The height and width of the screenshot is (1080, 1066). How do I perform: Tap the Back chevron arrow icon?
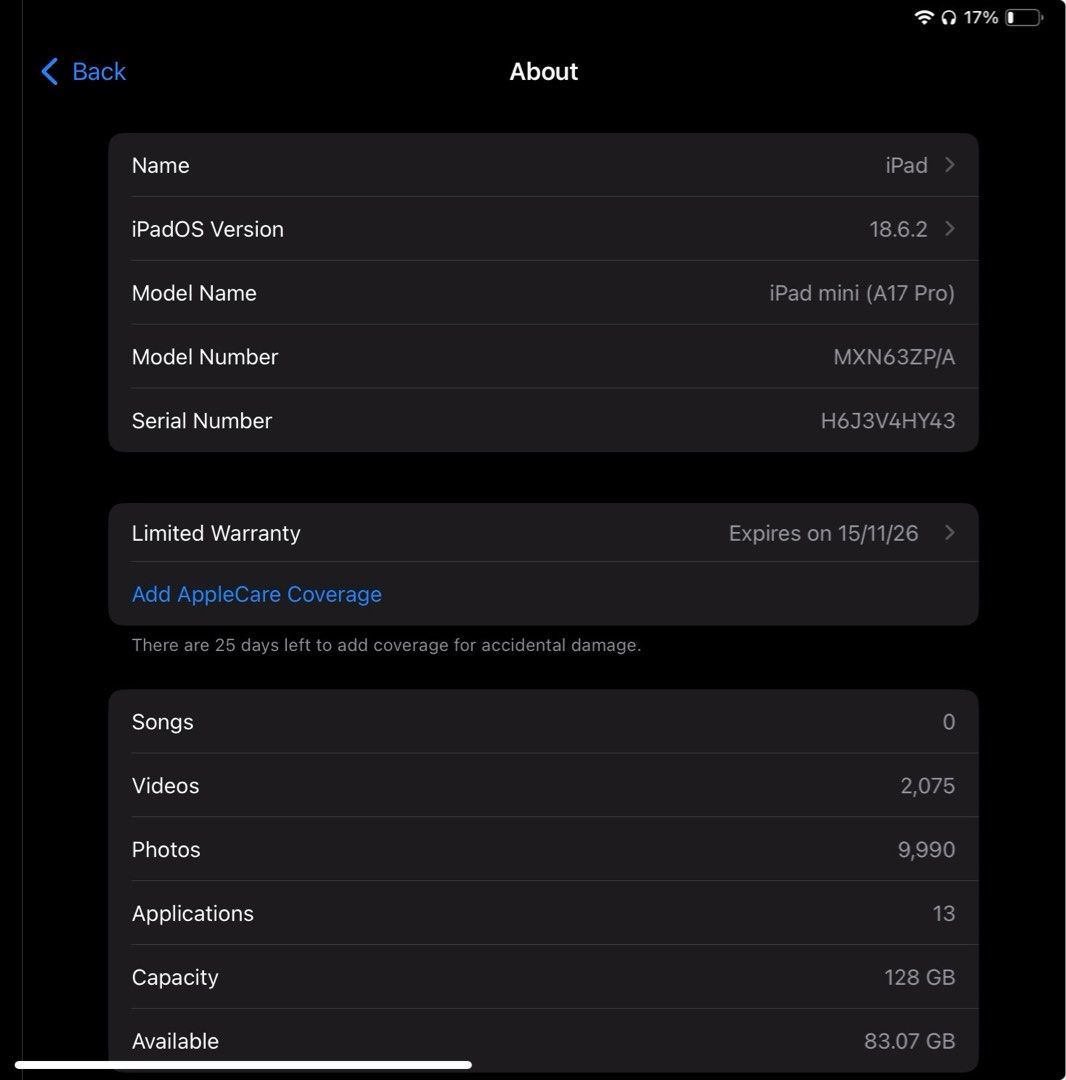point(49,71)
